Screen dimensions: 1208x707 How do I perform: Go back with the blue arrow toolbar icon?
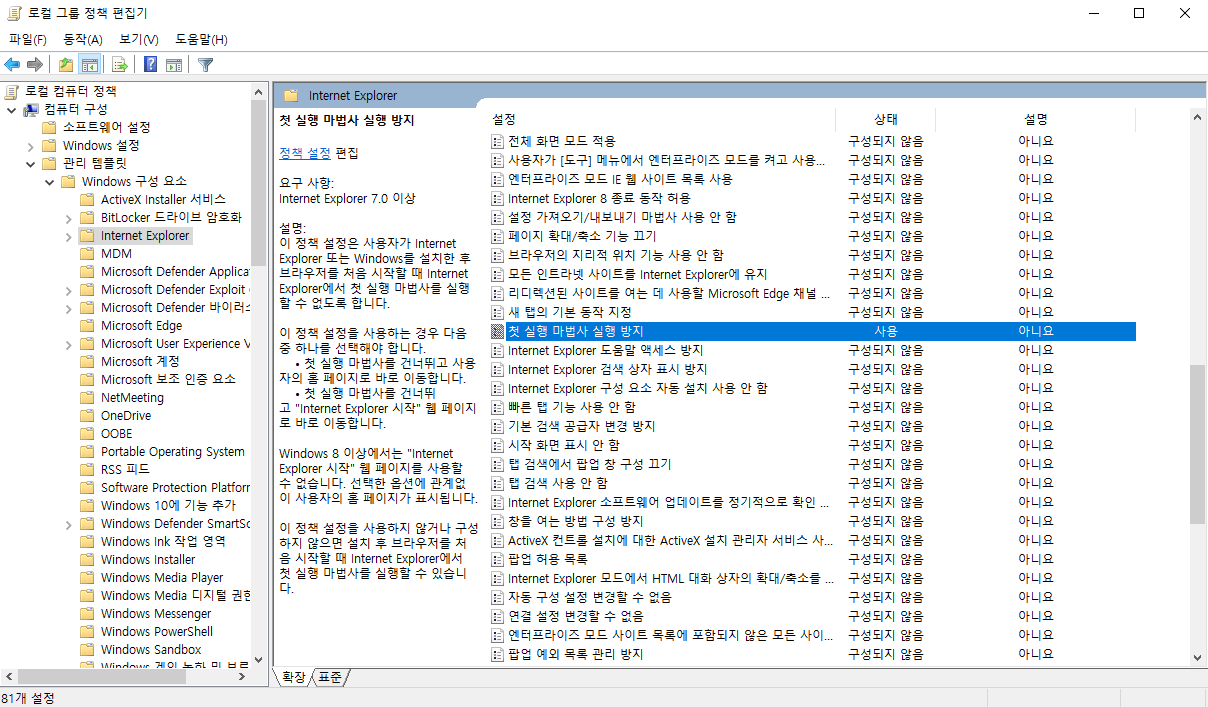click(12, 65)
